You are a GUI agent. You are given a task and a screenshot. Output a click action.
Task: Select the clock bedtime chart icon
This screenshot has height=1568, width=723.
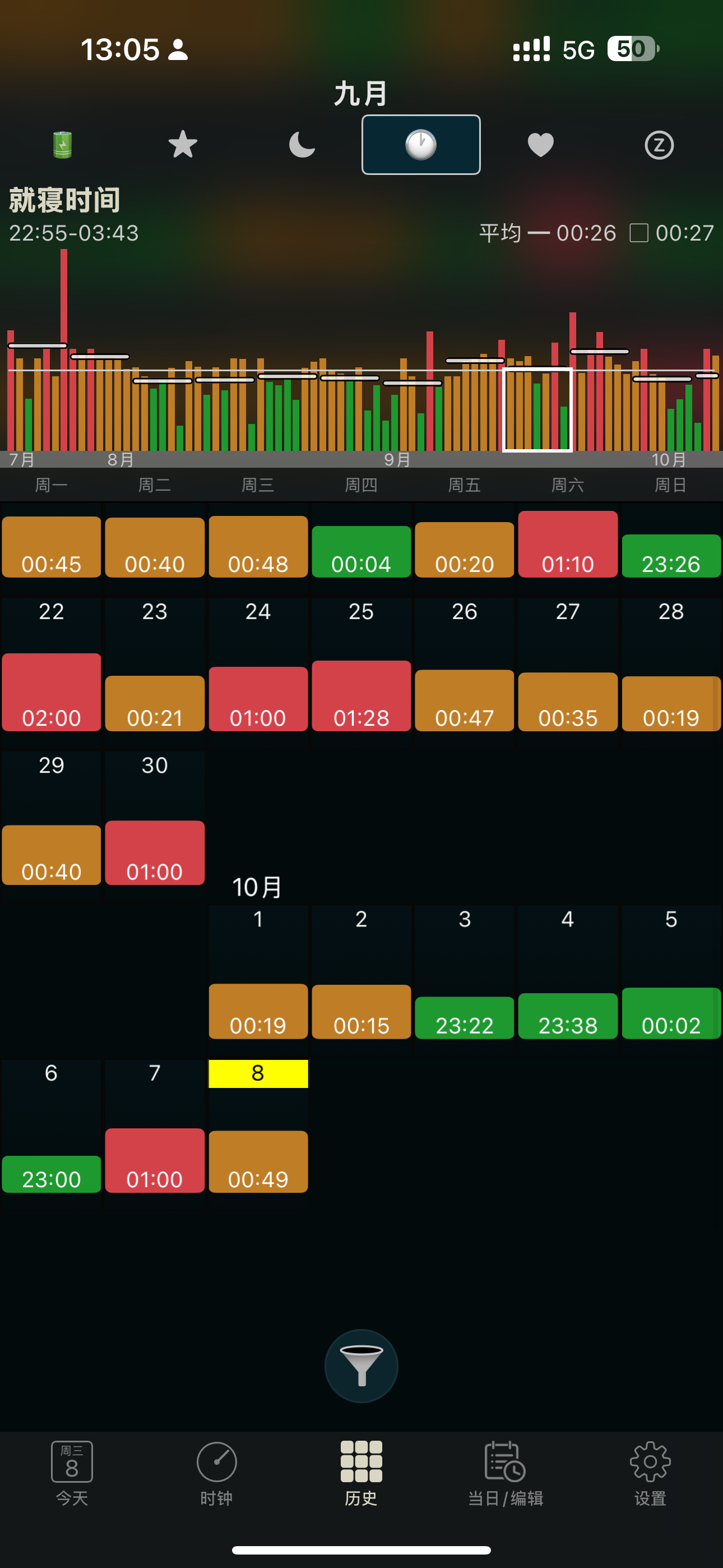(x=421, y=145)
